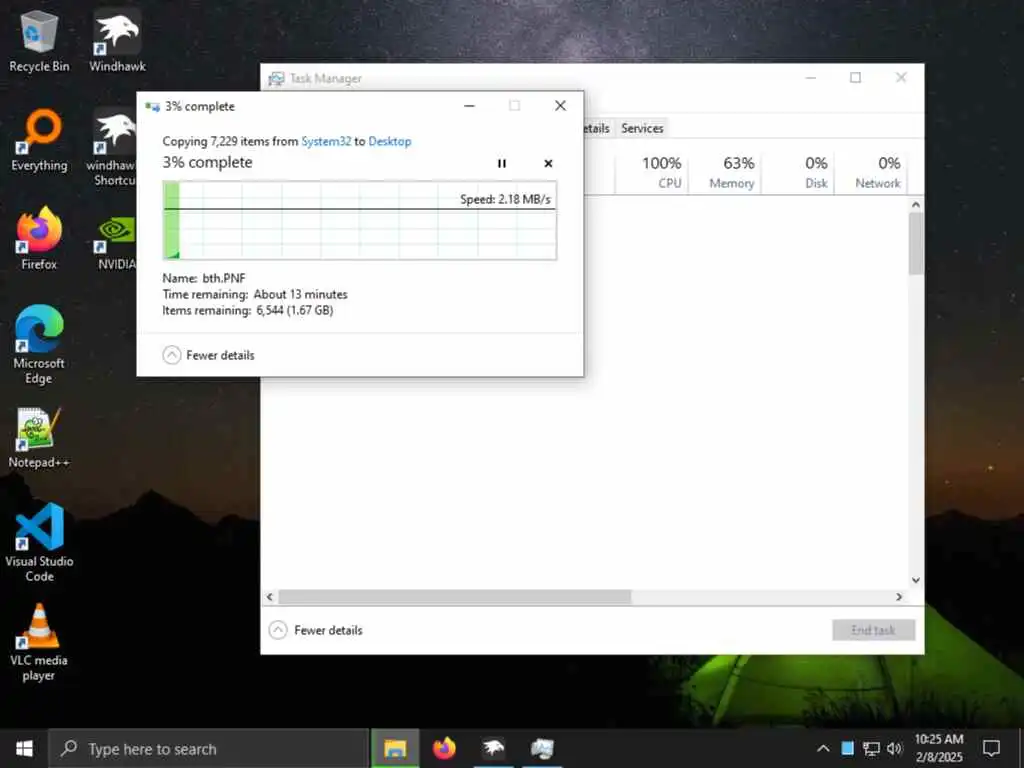Launch the Microsoft Edge desktop shortcut
Image resolution: width=1024 pixels, height=768 pixels.
click(39, 345)
